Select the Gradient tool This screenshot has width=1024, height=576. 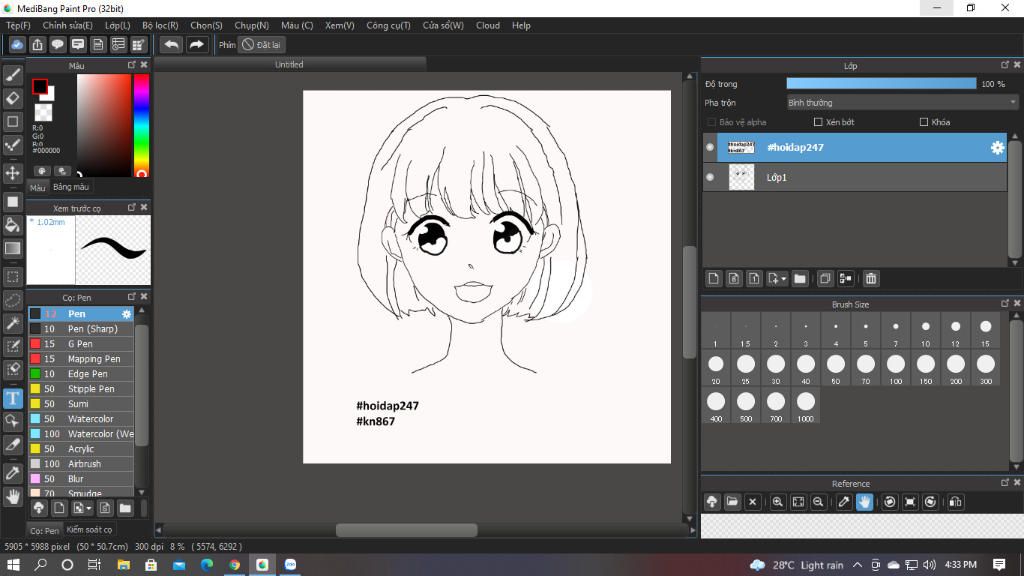pos(12,249)
